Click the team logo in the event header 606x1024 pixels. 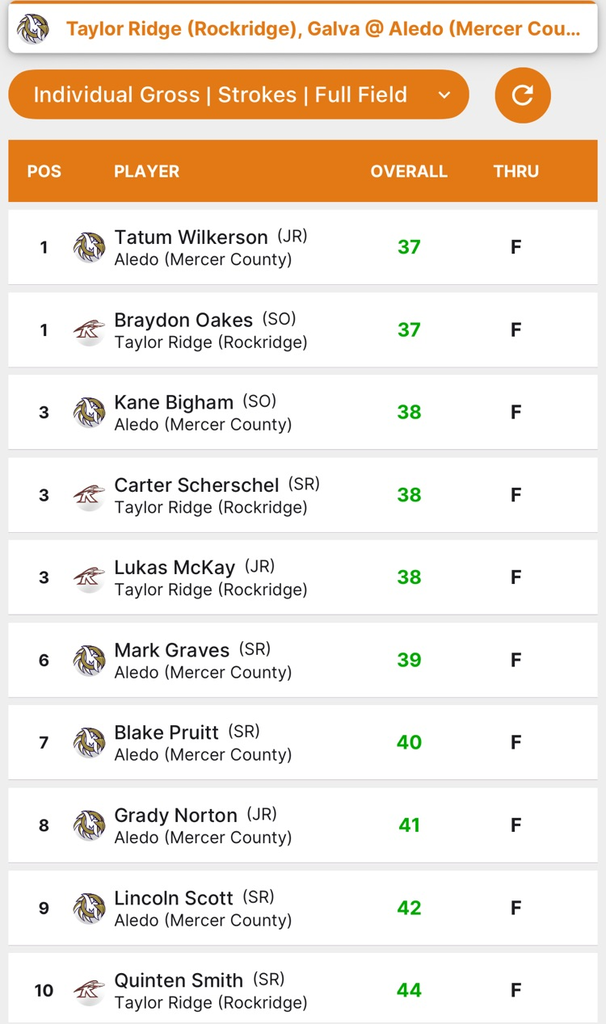33,29
